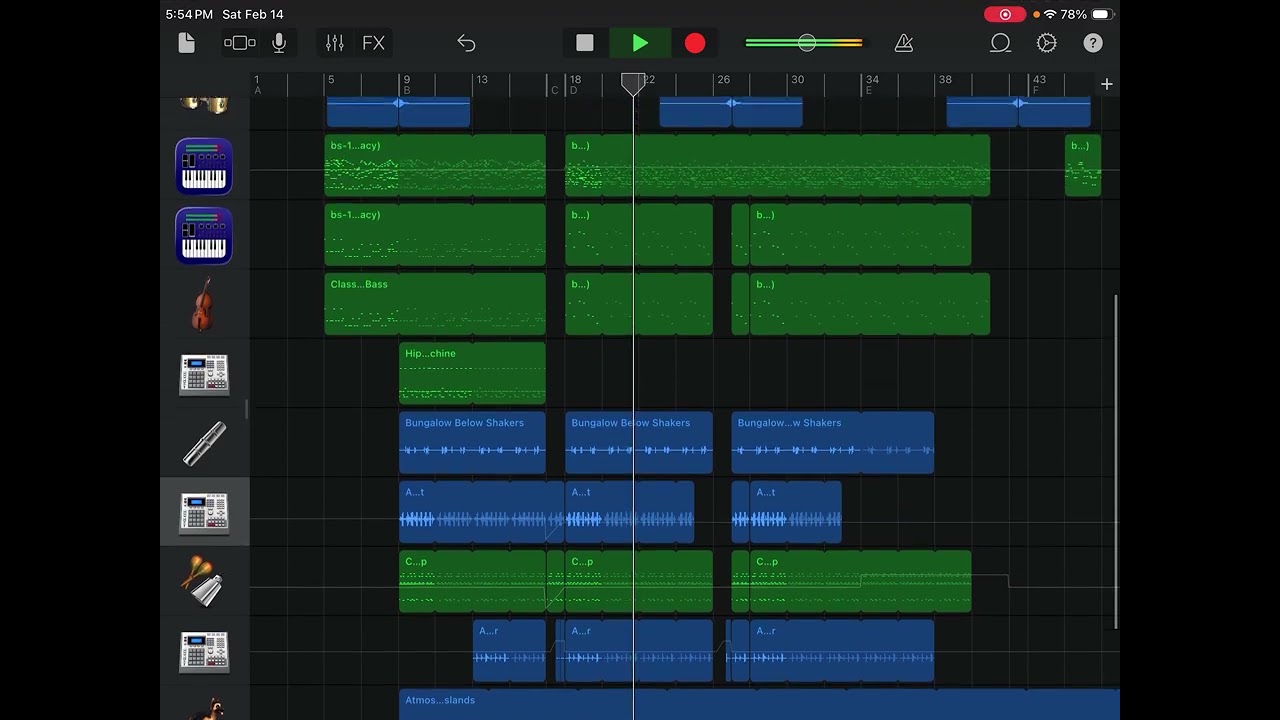Select hip hop drum machine track icon
Viewport: 1280px width, 720px height.
(x=204, y=374)
